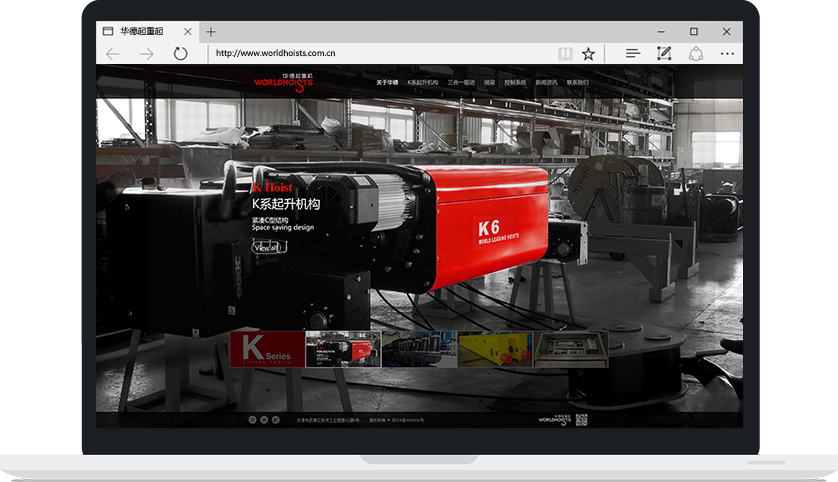This screenshot has width=838, height=482.
Task: Select the yellow crane beam thumbnail
Action: pyautogui.click(x=495, y=349)
